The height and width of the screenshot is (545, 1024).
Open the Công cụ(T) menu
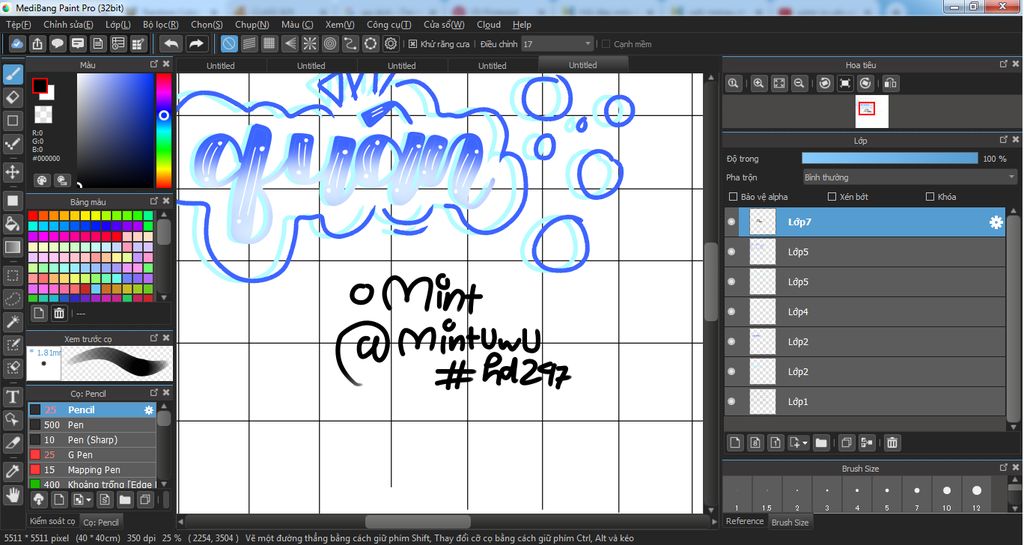(388, 24)
